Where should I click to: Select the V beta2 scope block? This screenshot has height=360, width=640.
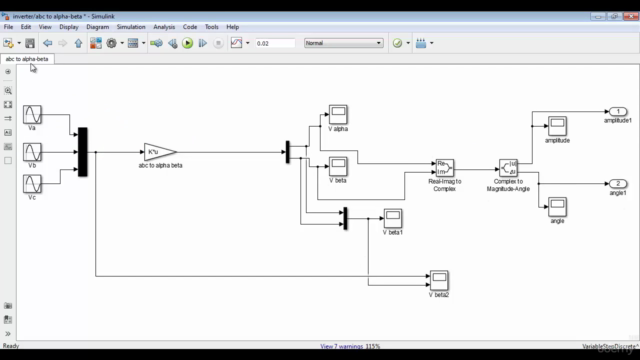coord(439,280)
